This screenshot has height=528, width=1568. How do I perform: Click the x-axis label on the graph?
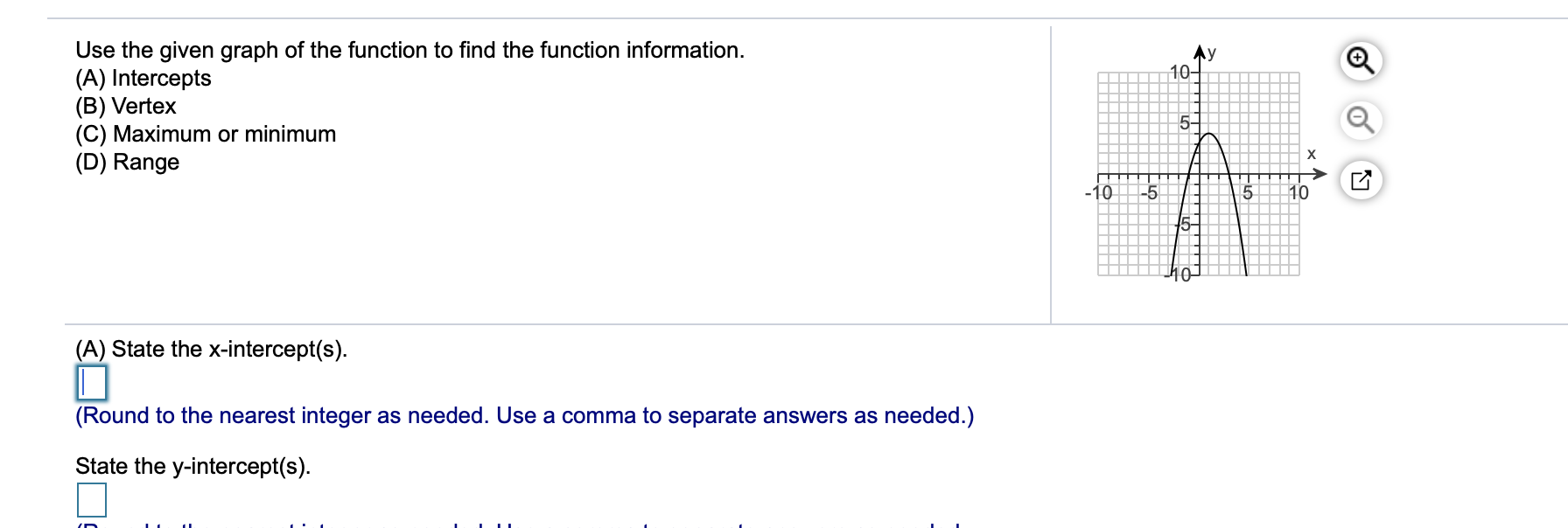pos(1310,155)
